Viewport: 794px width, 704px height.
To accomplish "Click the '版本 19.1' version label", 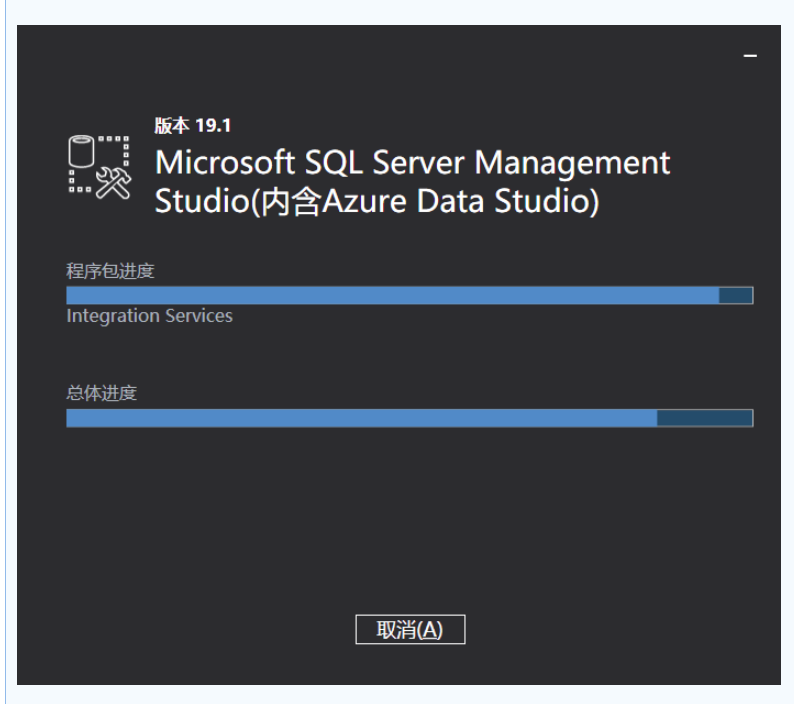I will 192,125.
